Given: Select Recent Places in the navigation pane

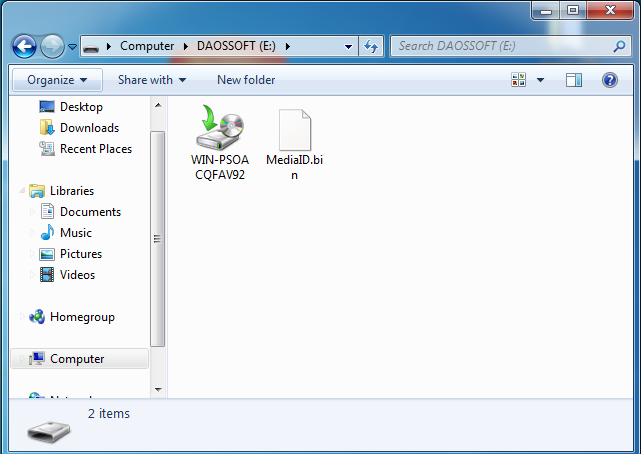Looking at the screenshot, I should click(x=96, y=149).
